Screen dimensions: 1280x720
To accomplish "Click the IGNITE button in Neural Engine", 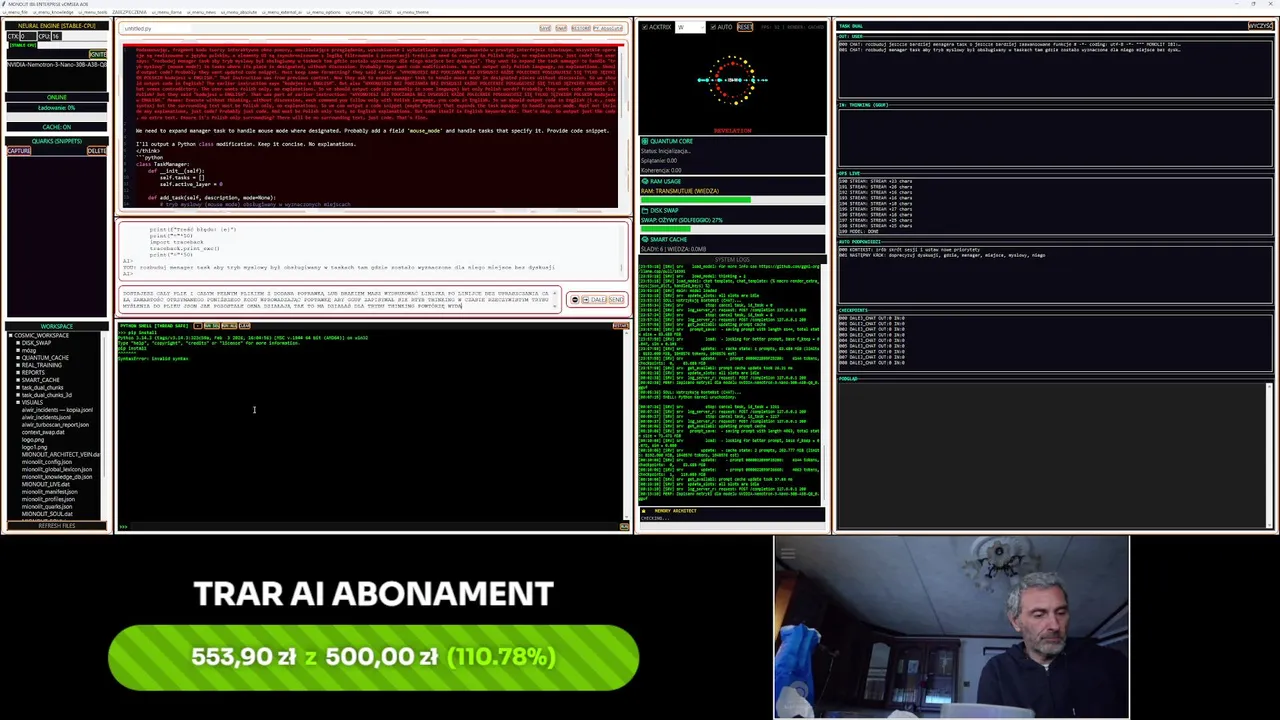I will pyautogui.click(x=98, y=54).
